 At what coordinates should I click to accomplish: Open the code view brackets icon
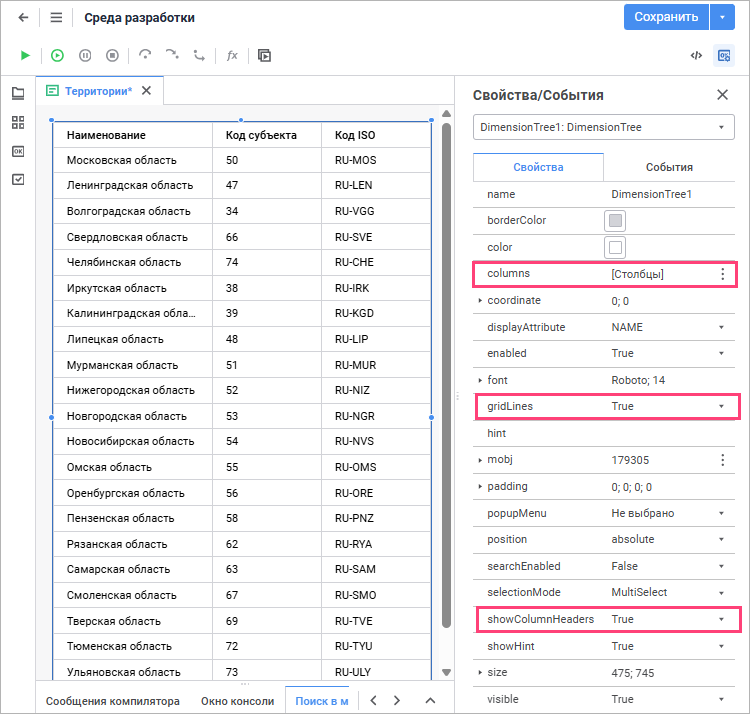click(x=696, y=55)
